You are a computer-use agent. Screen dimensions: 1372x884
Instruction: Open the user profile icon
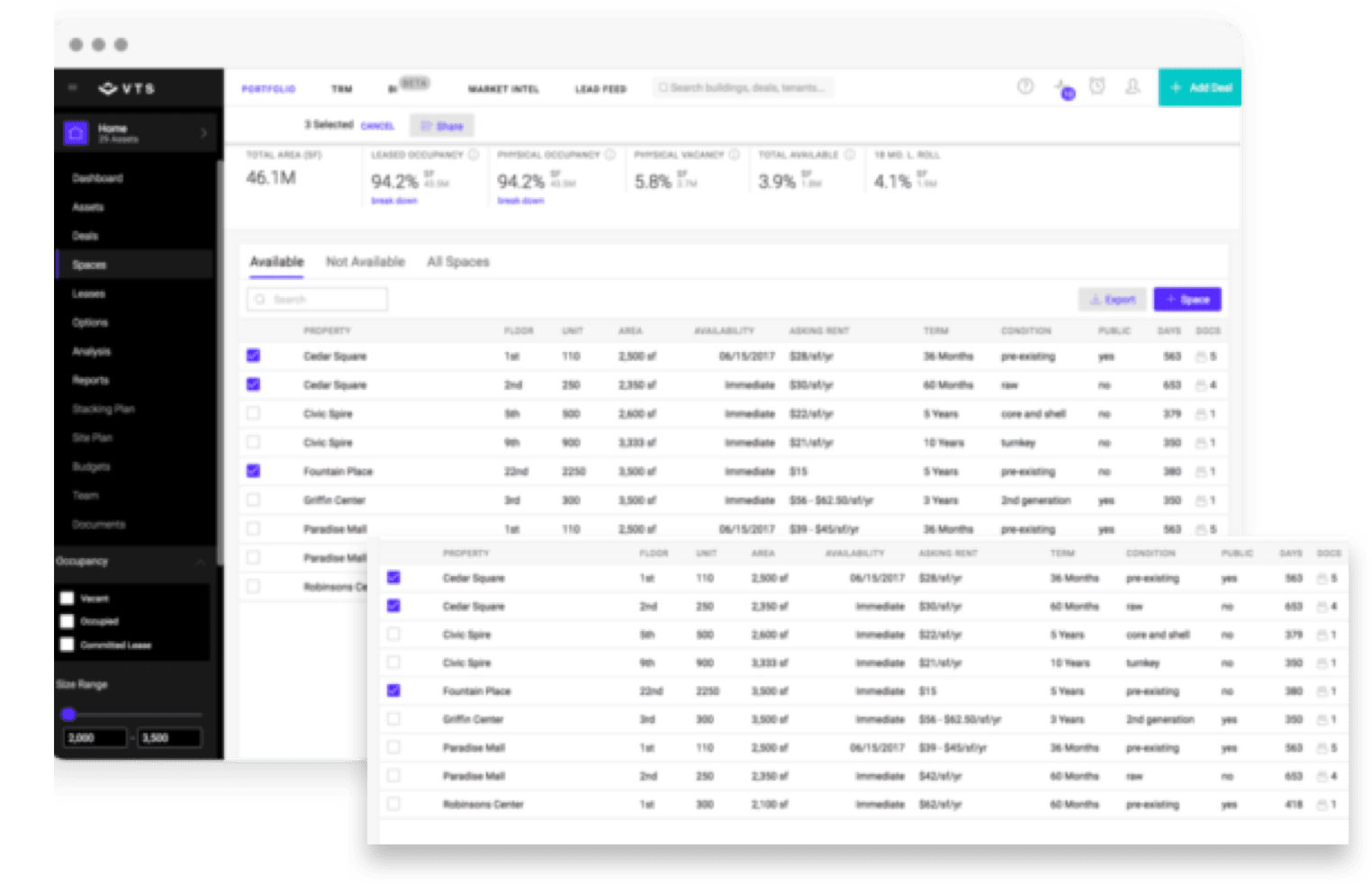(1133, 86)
